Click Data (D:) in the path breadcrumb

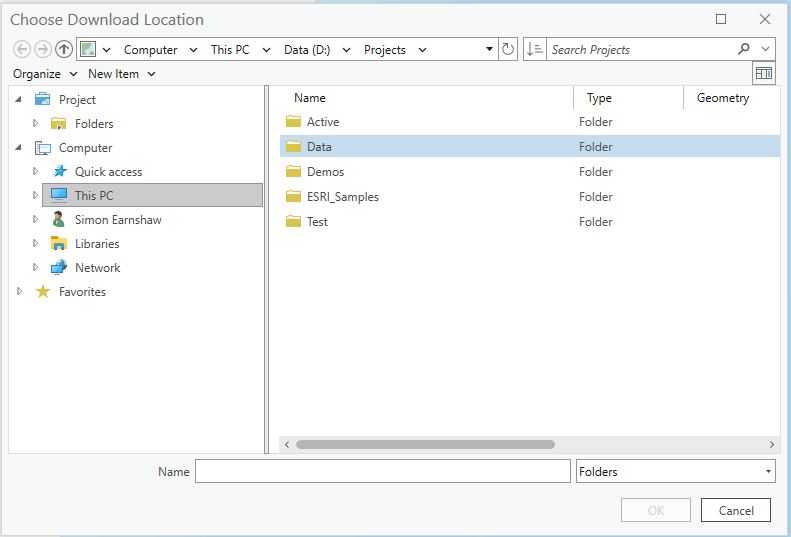[307, 50]
